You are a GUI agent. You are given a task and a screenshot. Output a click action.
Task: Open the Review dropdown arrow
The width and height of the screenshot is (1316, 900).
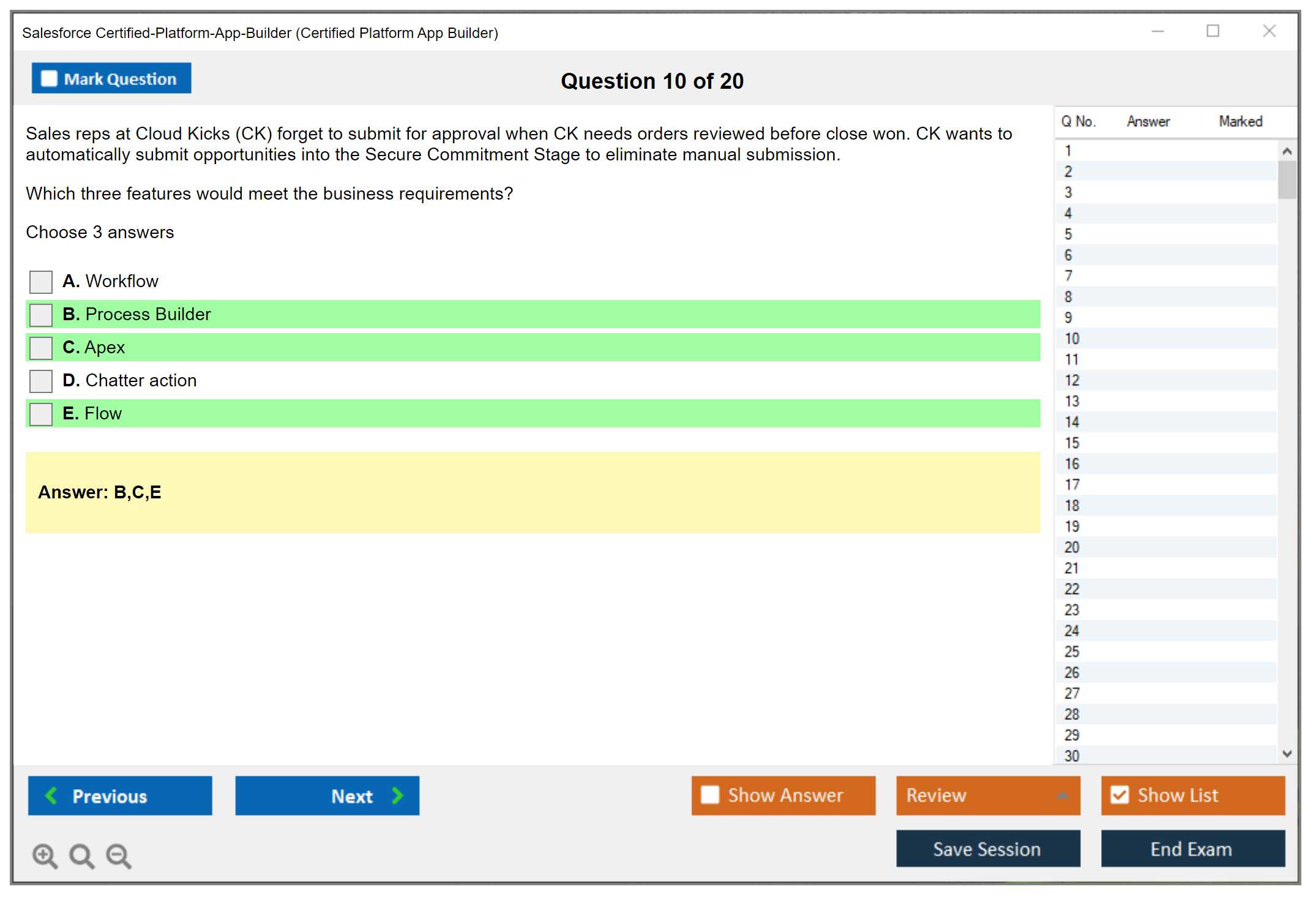pos(1062,795)
